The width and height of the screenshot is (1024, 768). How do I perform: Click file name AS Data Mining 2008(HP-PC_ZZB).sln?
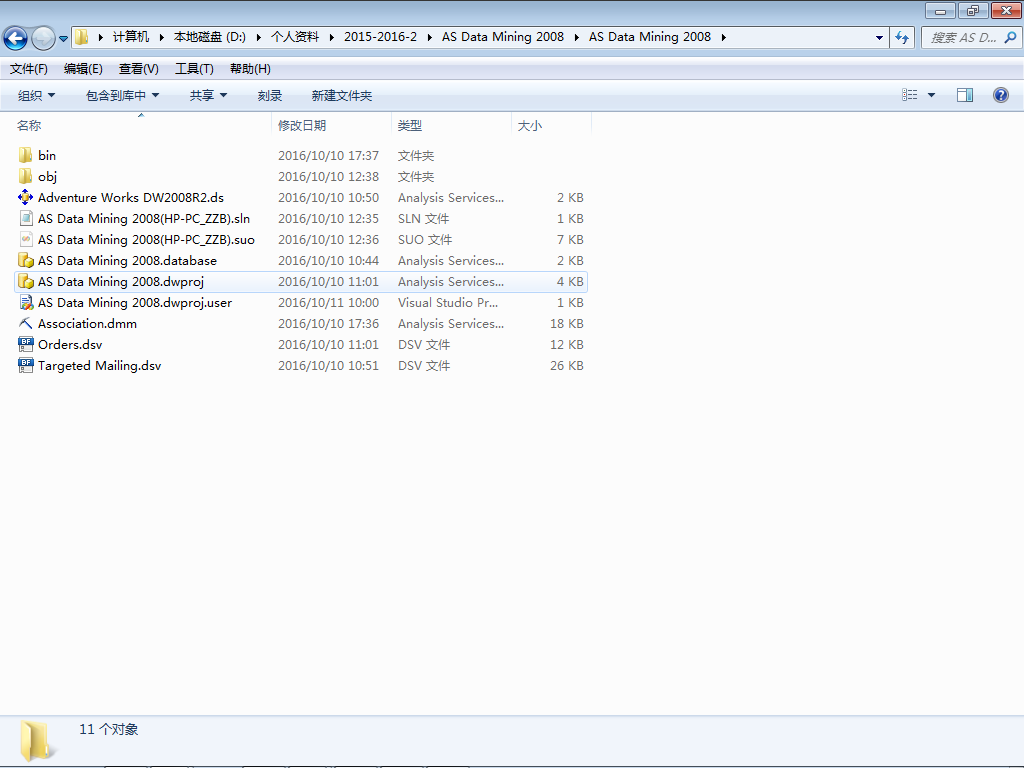[x=144, y=218]
